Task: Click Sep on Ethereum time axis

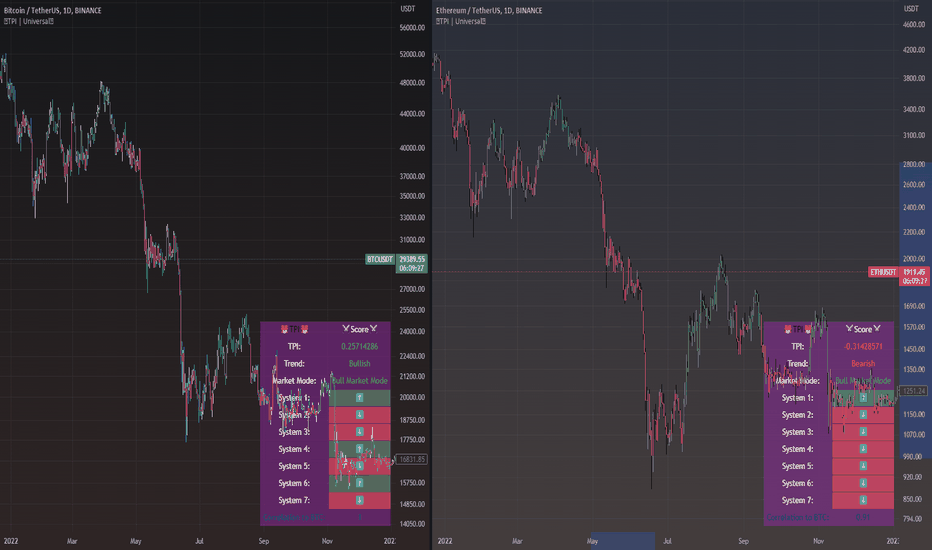Action: click(x=744, y=541)
